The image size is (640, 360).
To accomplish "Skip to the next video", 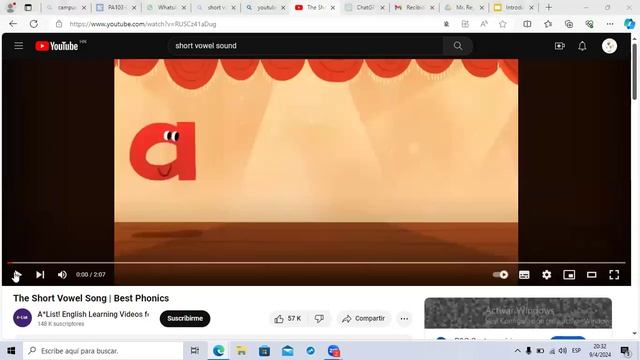I will (x=40, y=275).
